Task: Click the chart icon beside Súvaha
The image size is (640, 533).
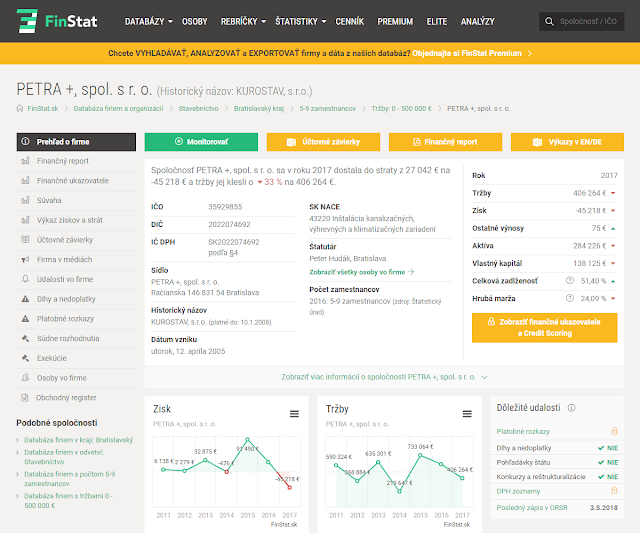Action: 25,200
